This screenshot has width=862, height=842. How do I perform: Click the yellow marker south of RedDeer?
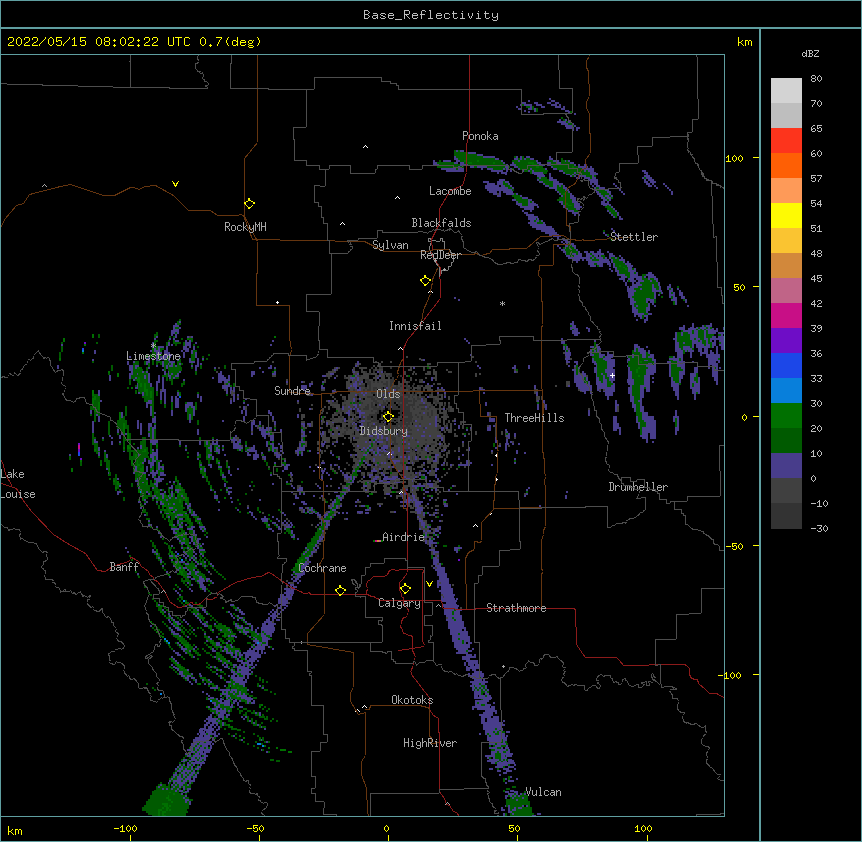point(426,280)
